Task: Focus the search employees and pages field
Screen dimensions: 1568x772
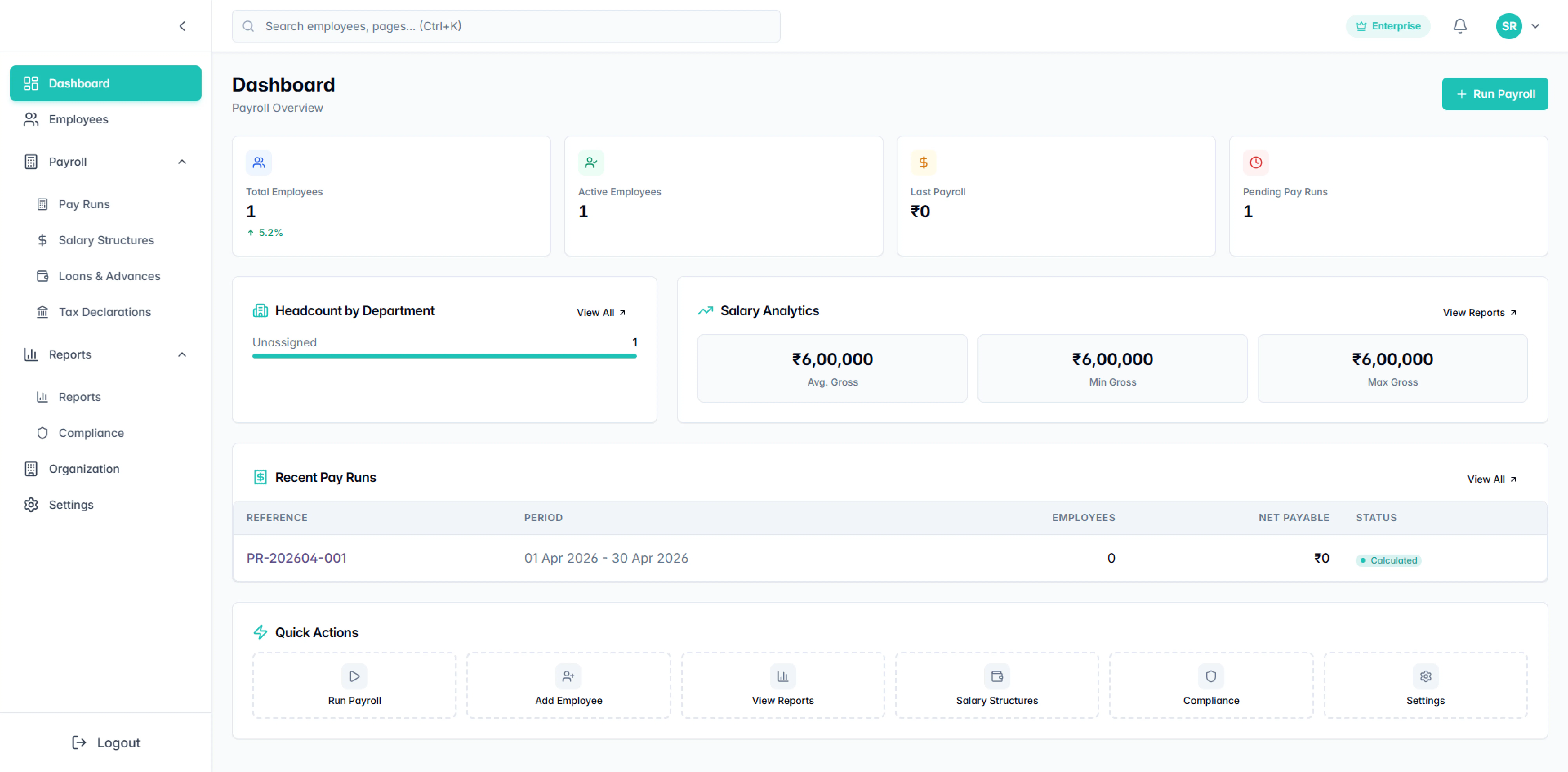Action: click(x=506, y=26)
